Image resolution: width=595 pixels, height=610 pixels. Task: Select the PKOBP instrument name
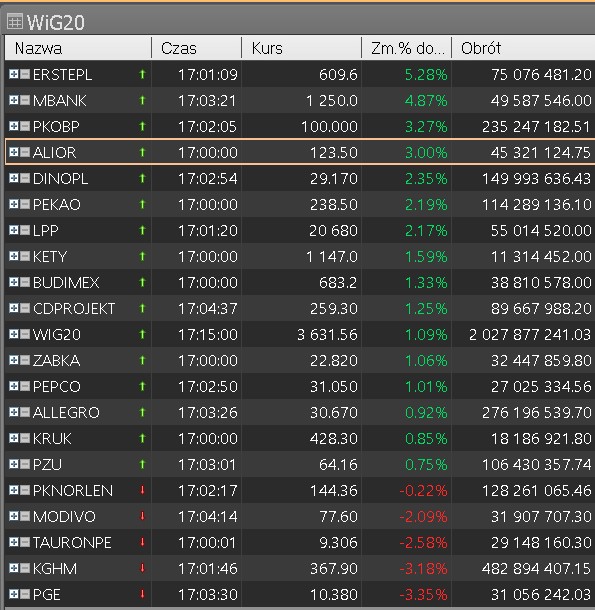tap(56, 126)
